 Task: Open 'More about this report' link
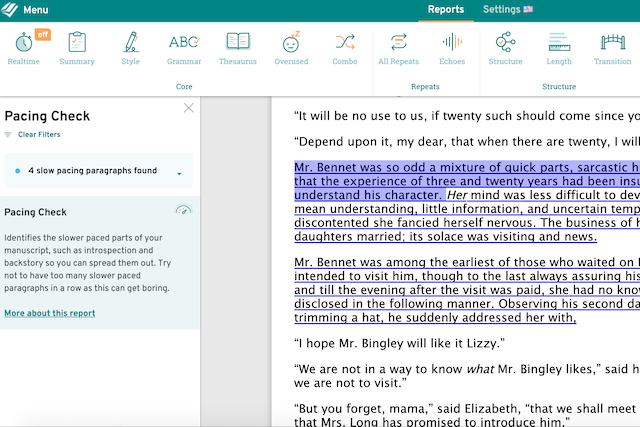(x=50, y=313)
